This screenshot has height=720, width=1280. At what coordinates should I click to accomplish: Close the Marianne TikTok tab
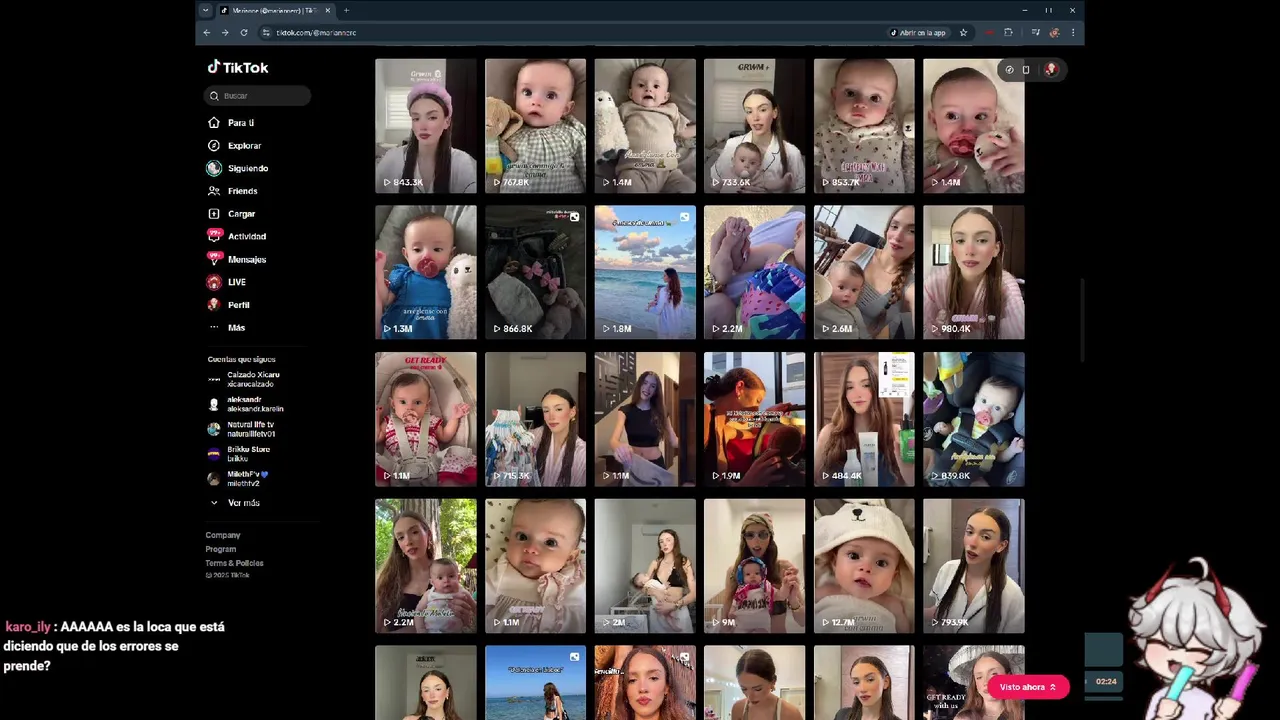tap(327, 11)
